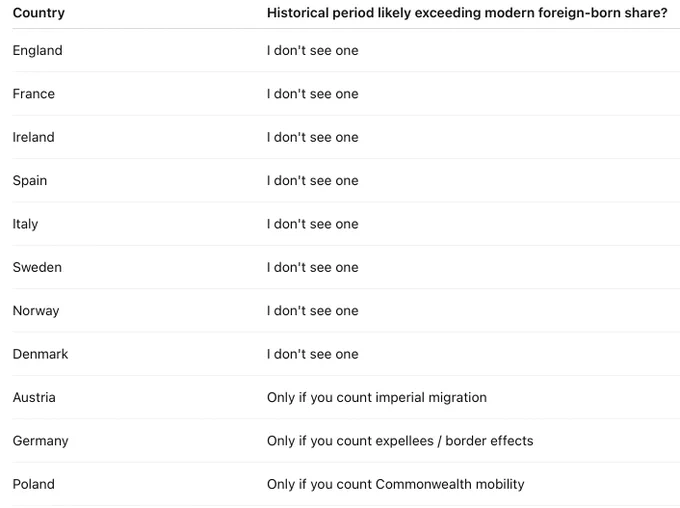Select the Denmark row label

point(40,354)
